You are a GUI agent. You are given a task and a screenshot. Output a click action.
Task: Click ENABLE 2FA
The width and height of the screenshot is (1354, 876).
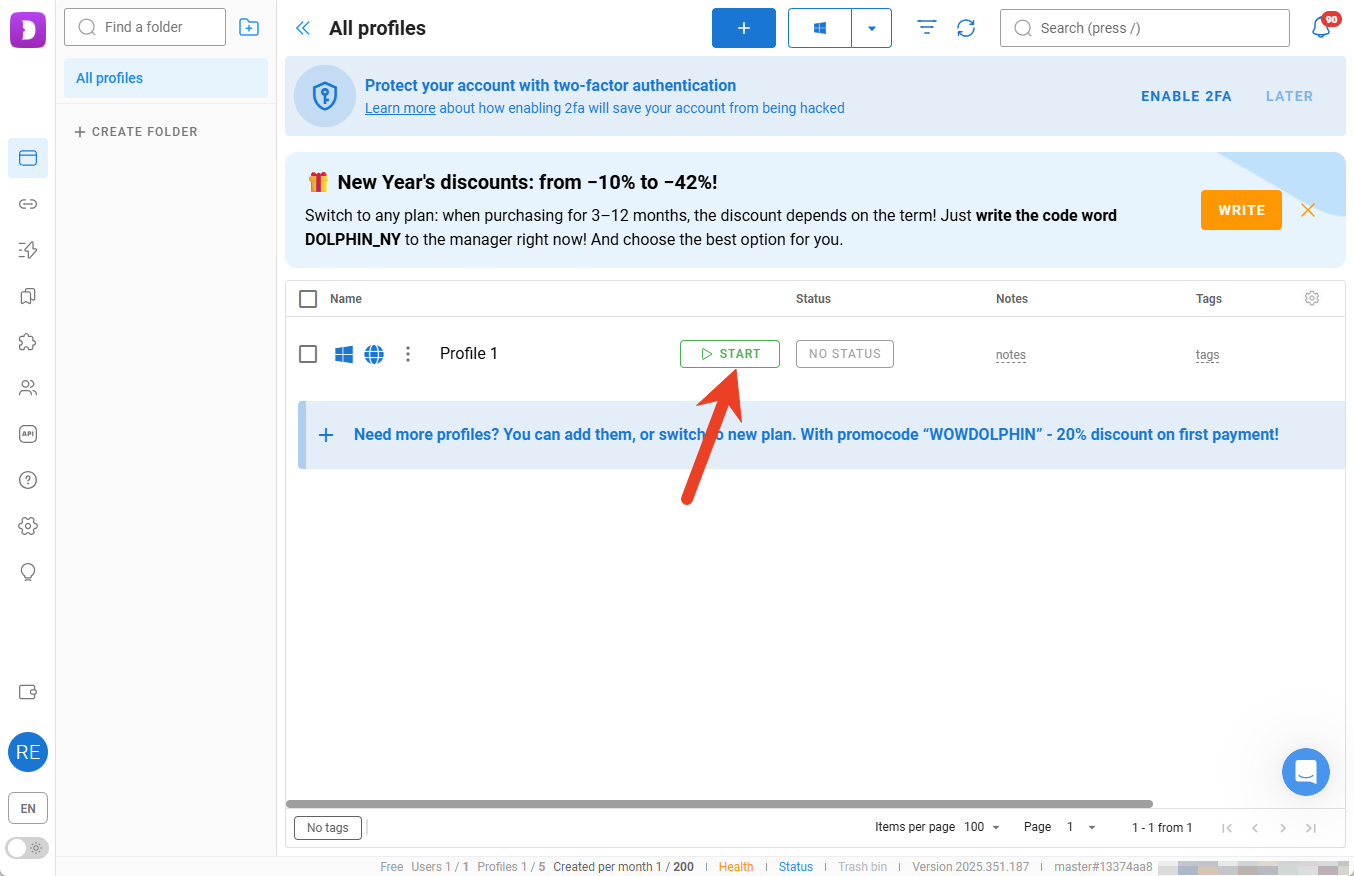click(x=1186, y=96)
